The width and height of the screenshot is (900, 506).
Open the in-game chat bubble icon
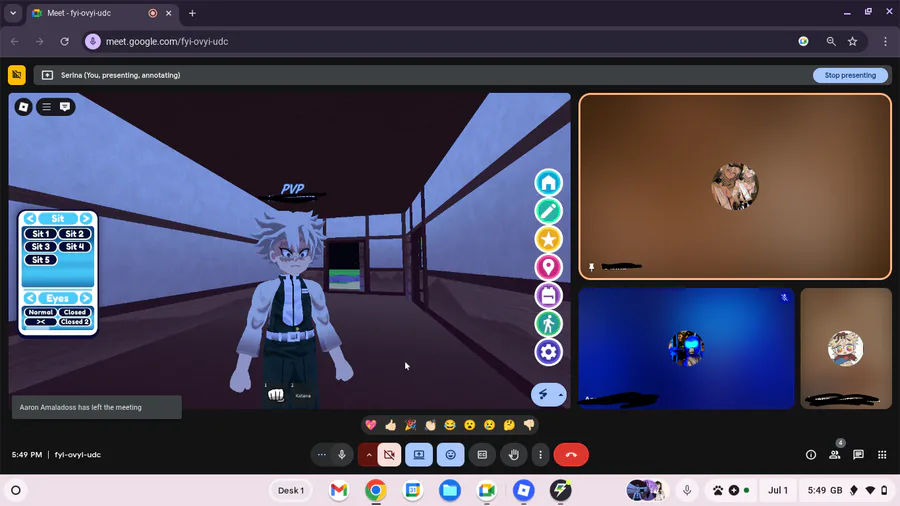pyautogui.click(x=65, y=107)
